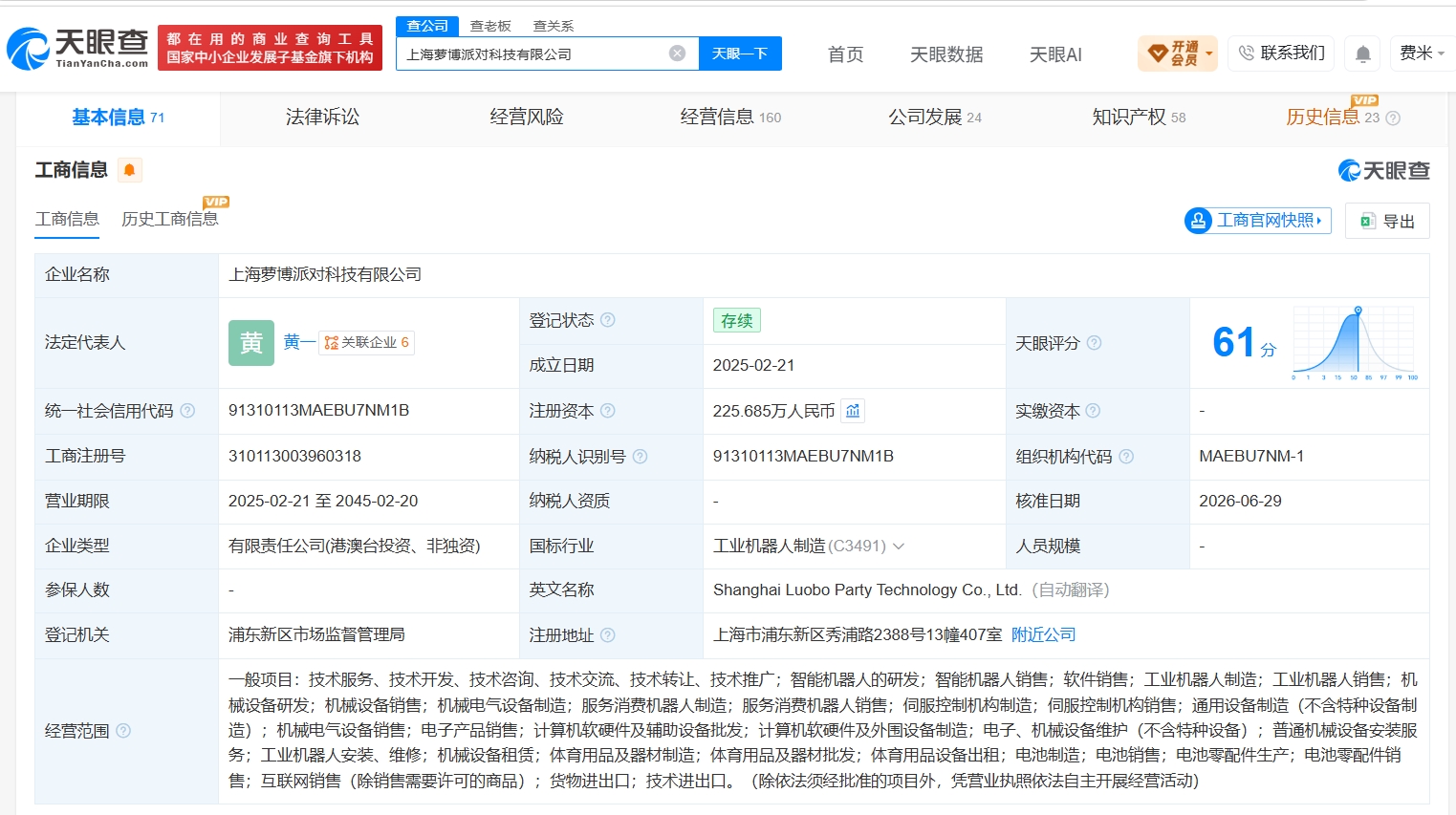
Task: Click the 工商官网快照 button
Action: coord(1258,221)
